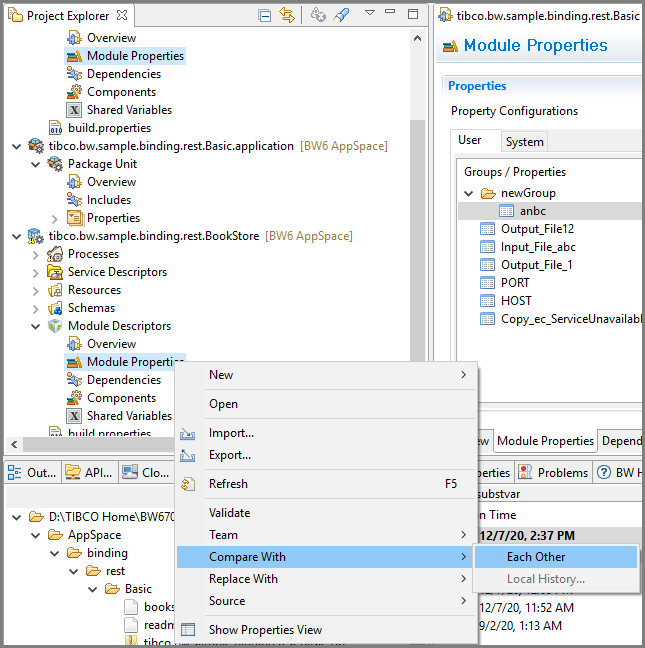The width and height of the screenshot is (645, 648).
Task: Close the Project Explorer tab
Action: (x=122, y=15)
